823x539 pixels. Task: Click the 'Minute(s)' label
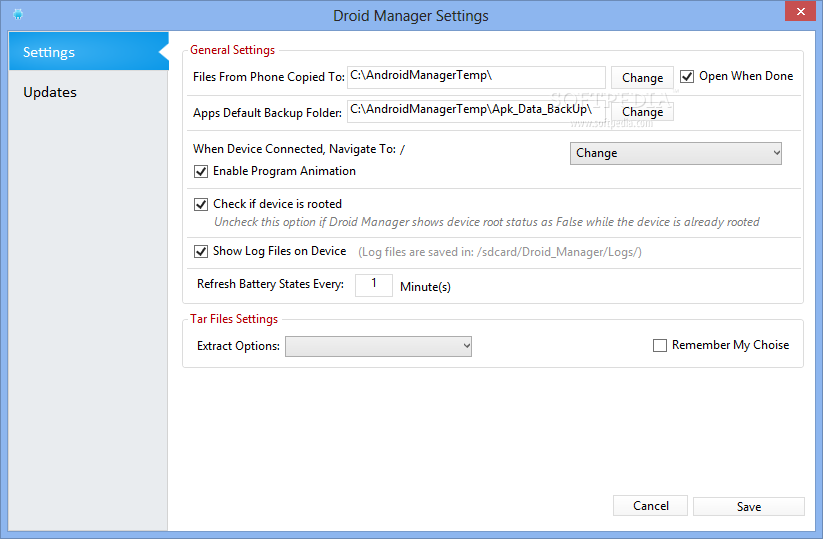point(425,287)
